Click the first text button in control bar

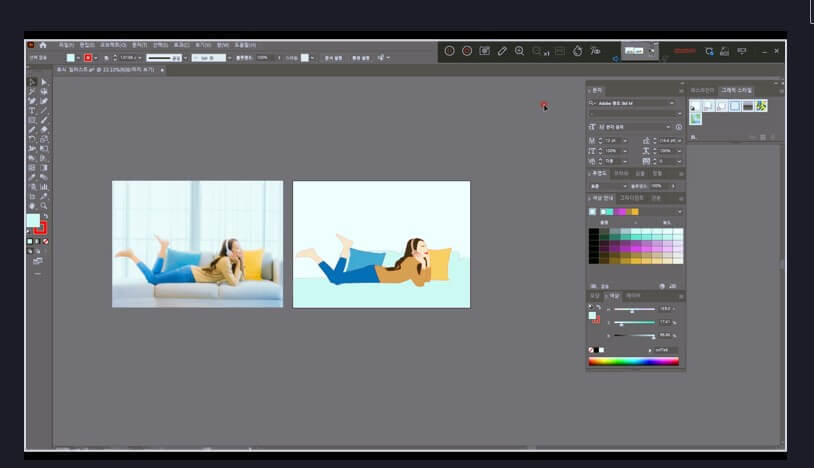pyautogui.click(x=333, y=58)
